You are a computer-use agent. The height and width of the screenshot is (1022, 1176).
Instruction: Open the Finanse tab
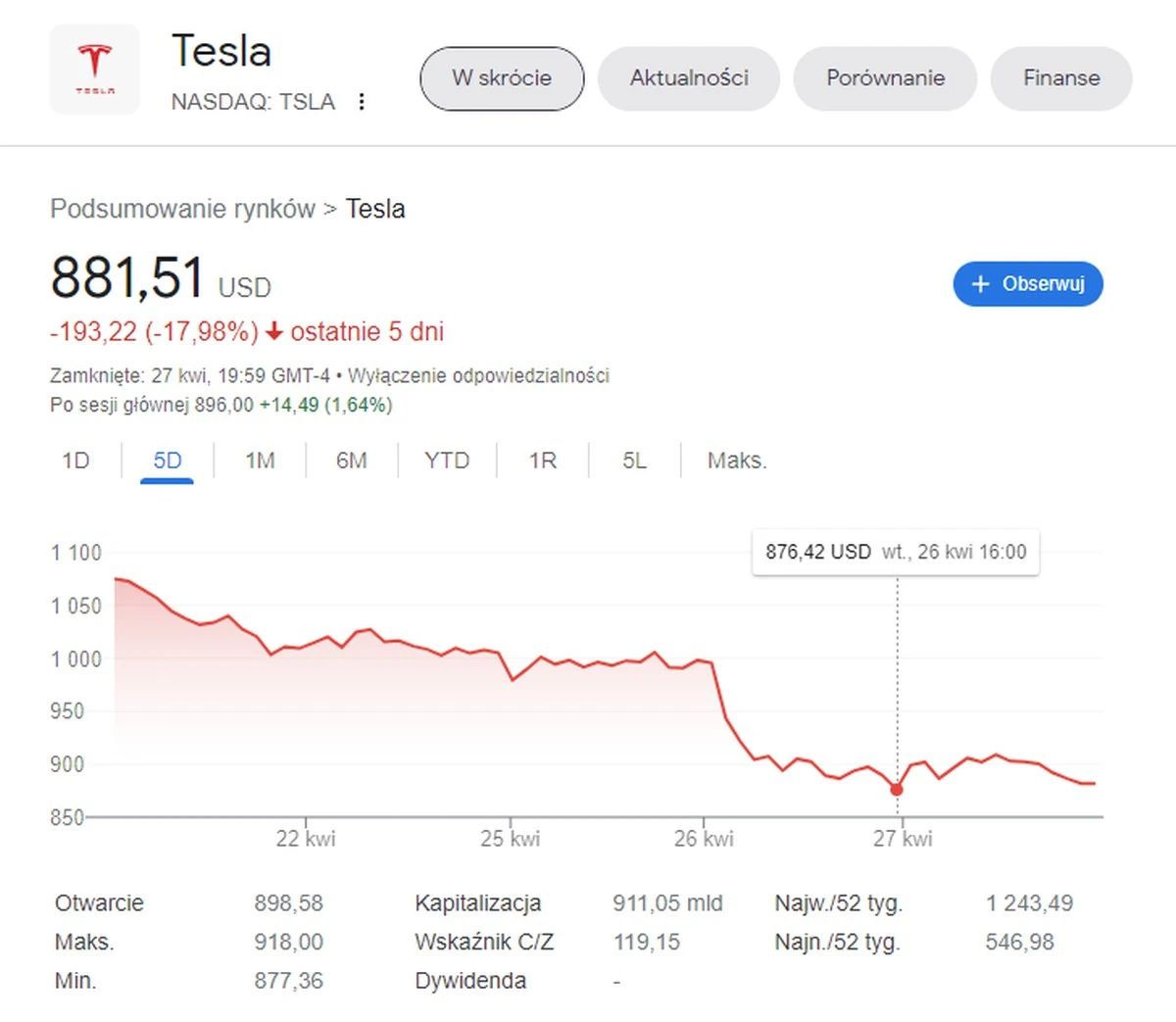pos(1061,78)
